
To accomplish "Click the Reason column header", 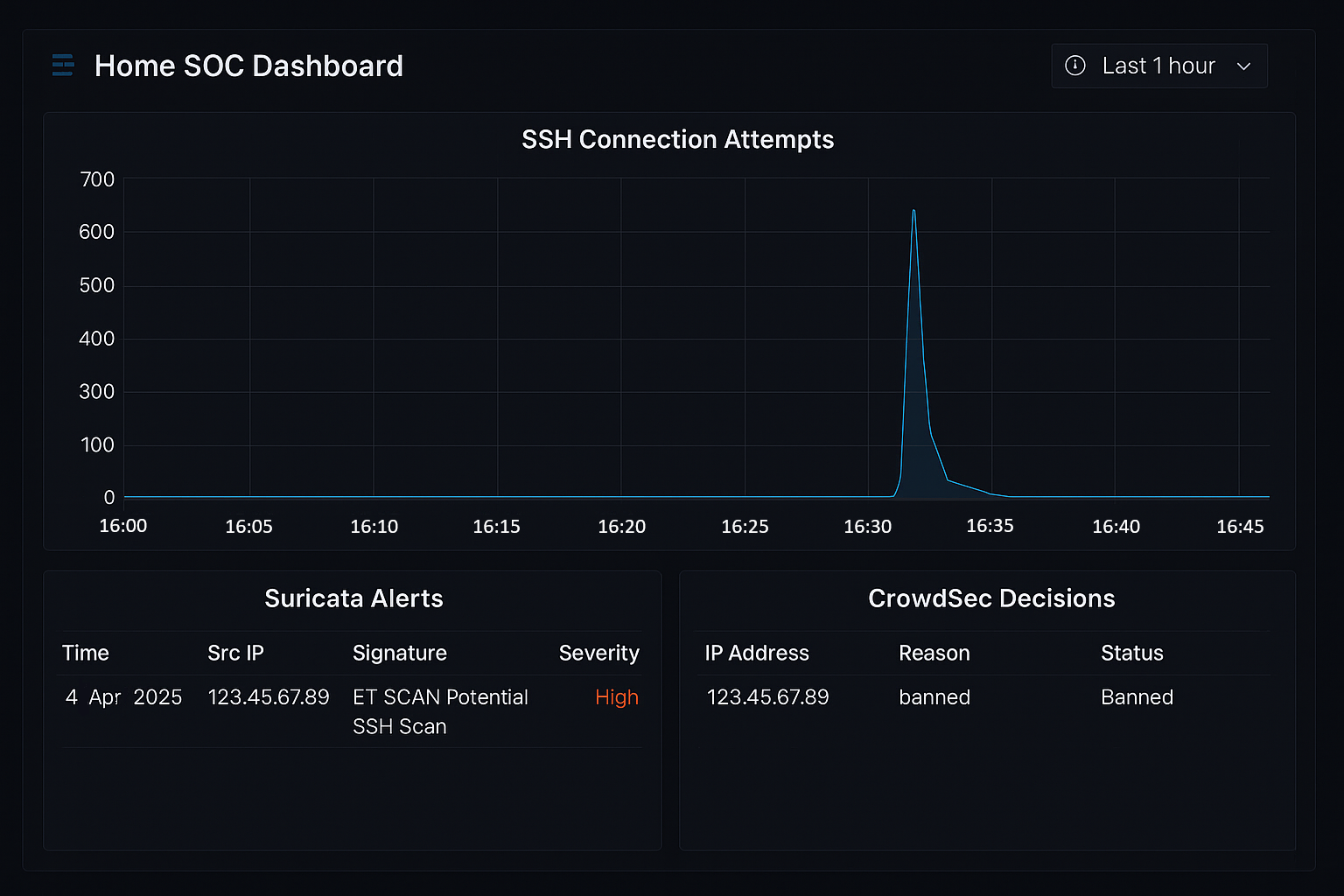I will click(x=934, y=653).
